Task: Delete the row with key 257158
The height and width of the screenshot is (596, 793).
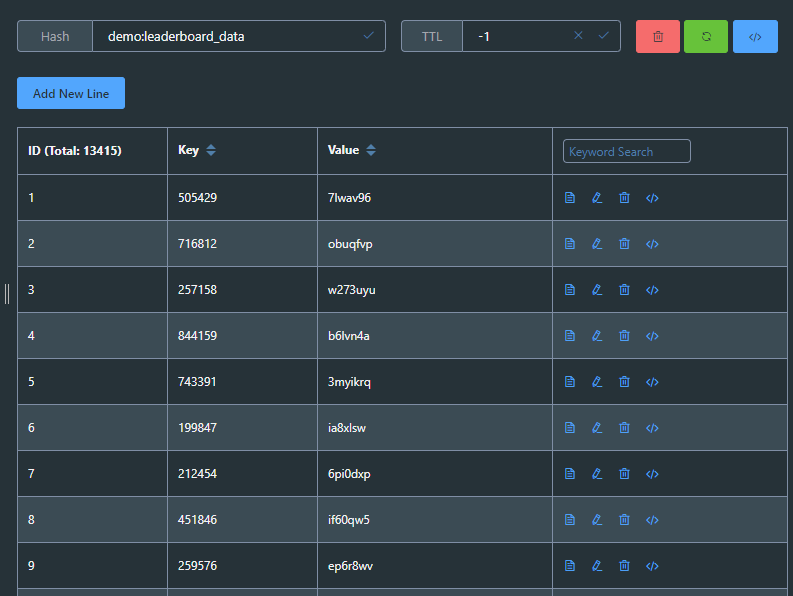Action: (x=625, y=290)
